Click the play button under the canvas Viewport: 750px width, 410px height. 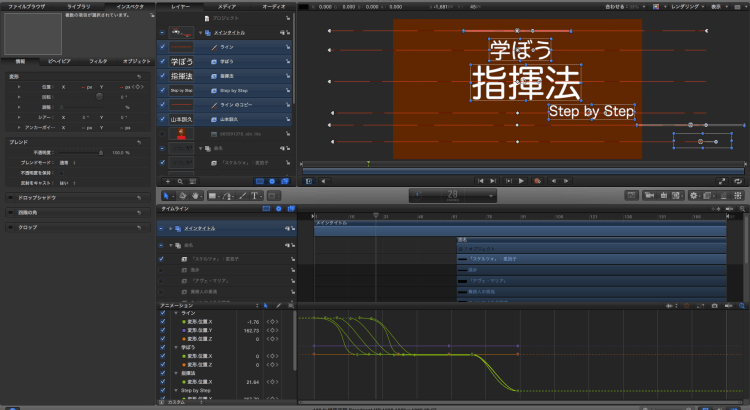point(521,181)
